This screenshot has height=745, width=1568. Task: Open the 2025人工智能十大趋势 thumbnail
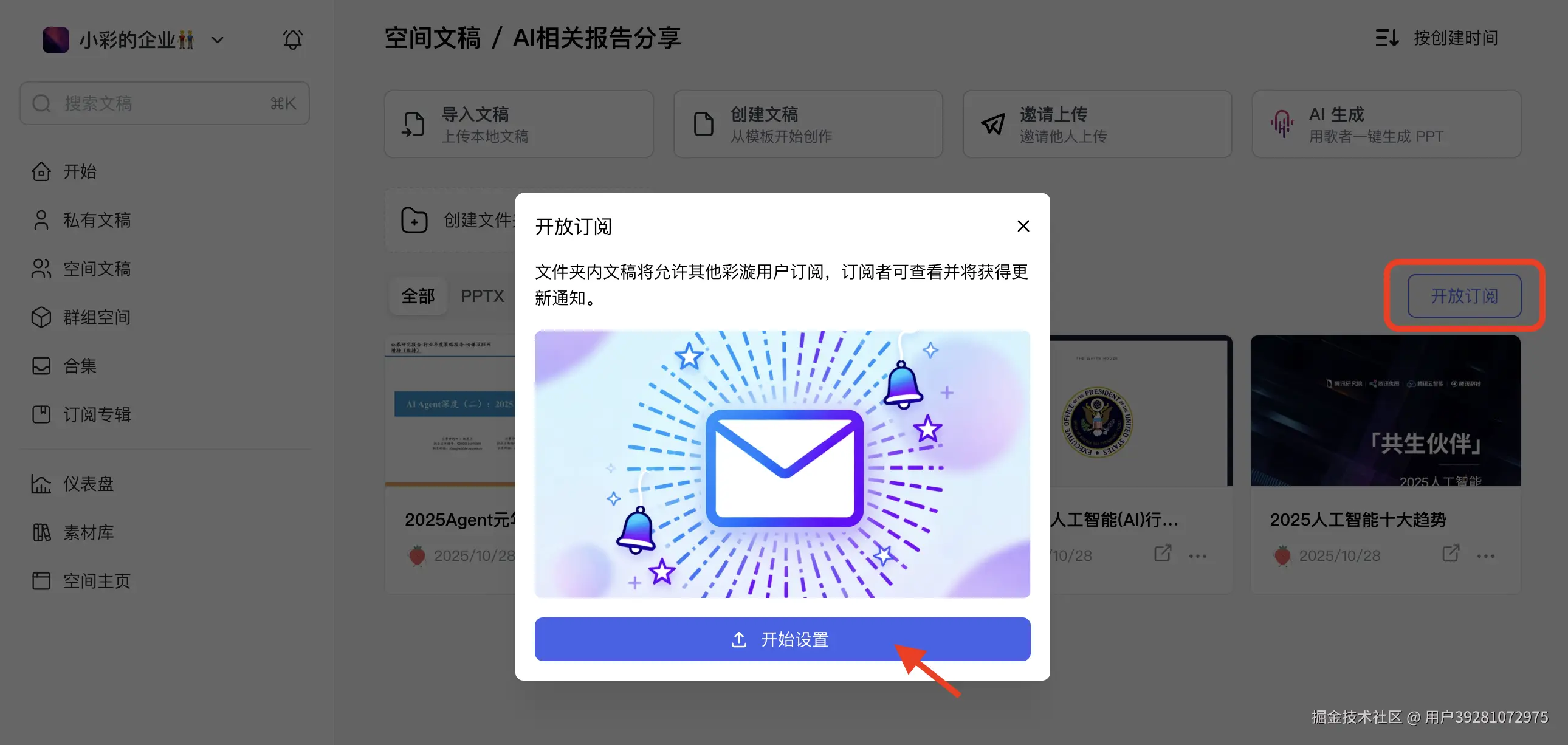click(x=1386, y=411)
